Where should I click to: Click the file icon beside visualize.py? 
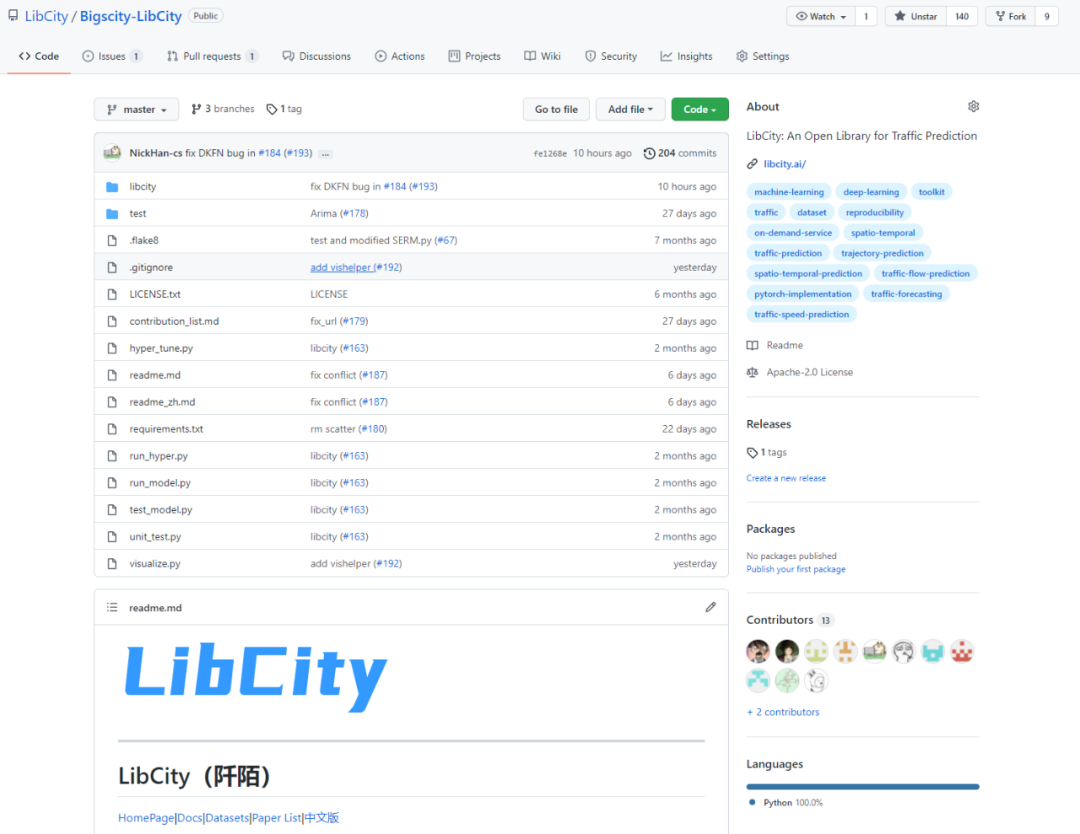pyautogui.click(x=112, y=563)
